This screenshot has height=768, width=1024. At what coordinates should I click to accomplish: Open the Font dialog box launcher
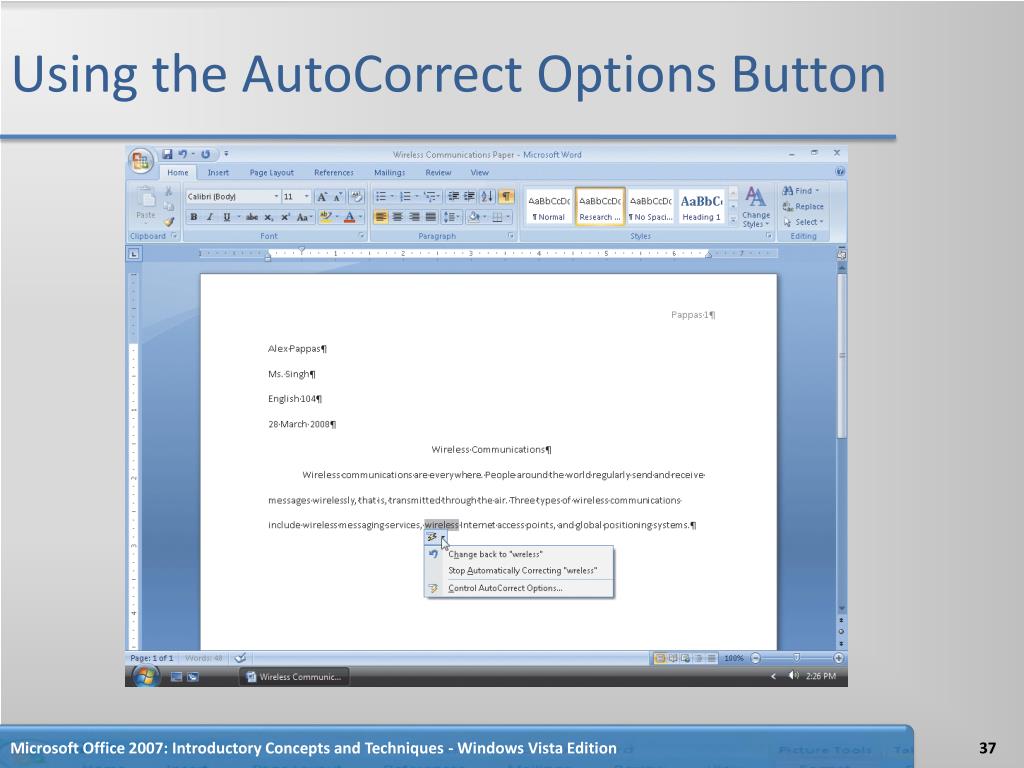(x=361, y=236)
